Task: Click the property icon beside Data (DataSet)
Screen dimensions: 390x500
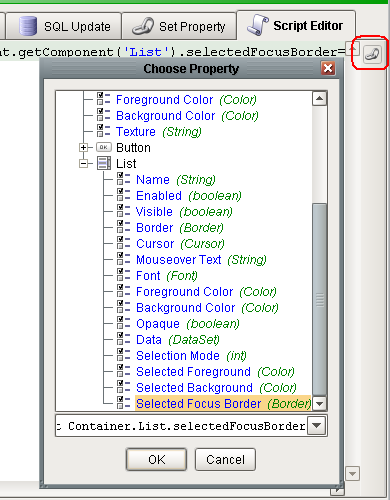Action: (123, 339)
